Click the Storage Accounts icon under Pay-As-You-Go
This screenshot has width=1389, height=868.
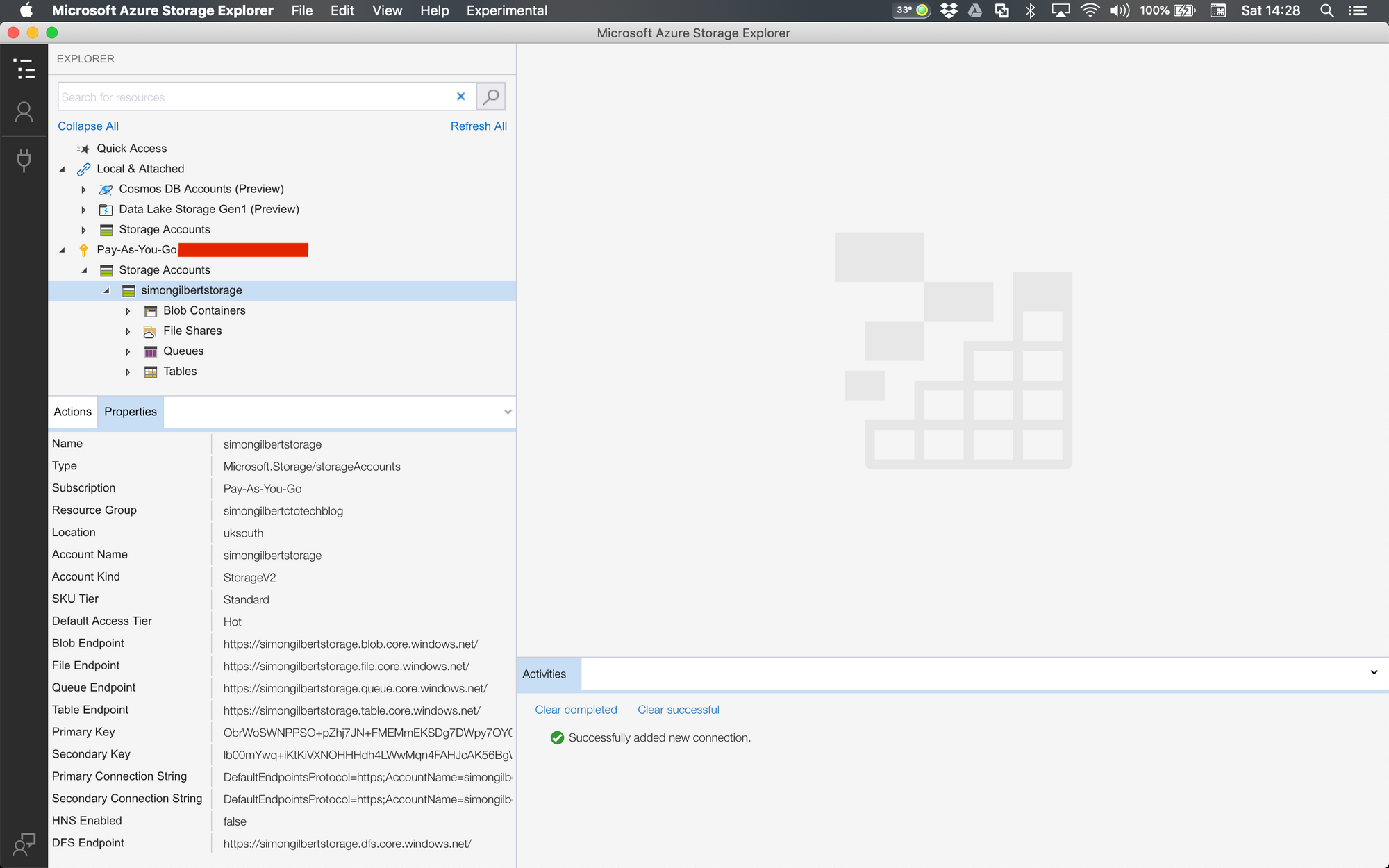[x=106, y=270]
